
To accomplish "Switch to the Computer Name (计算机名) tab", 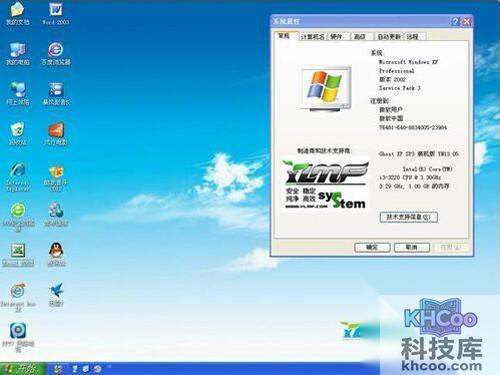I will click(313, 36).
